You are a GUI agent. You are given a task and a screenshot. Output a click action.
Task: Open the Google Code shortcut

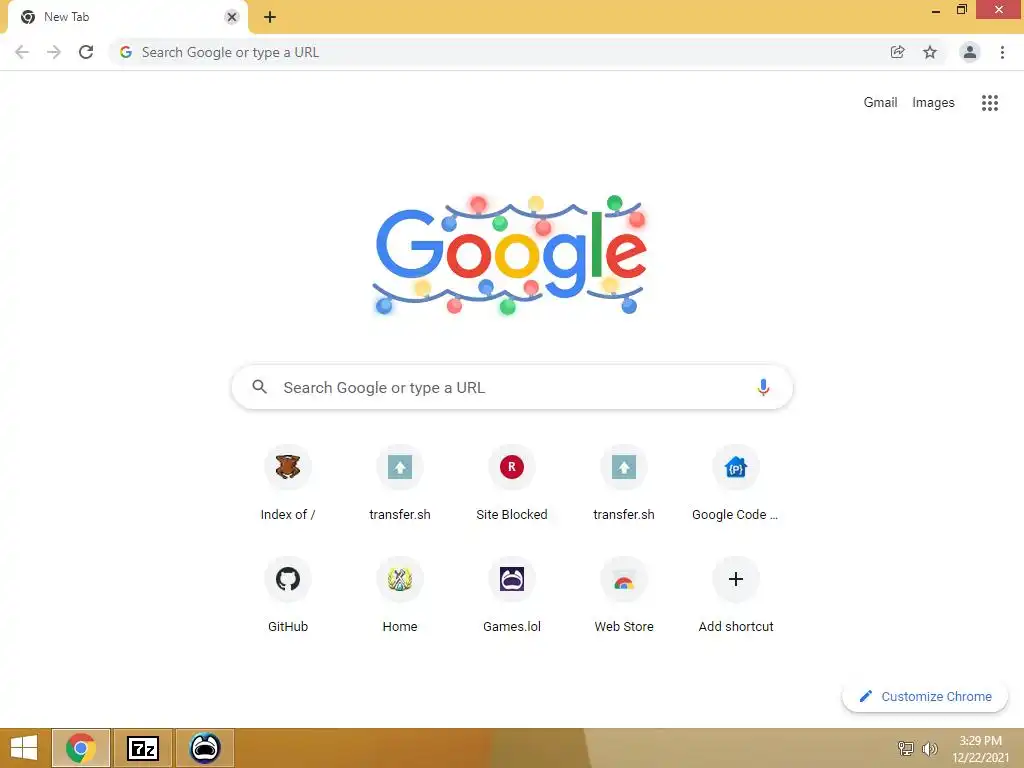pyautogui.click(x=736, y=484)
